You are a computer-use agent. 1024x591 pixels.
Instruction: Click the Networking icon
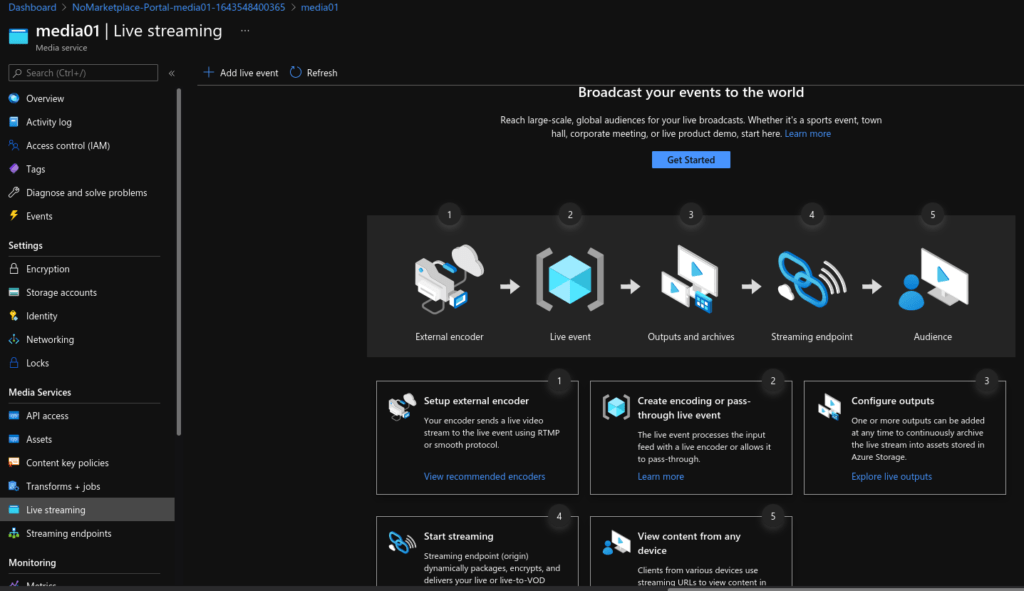[14, 339]
